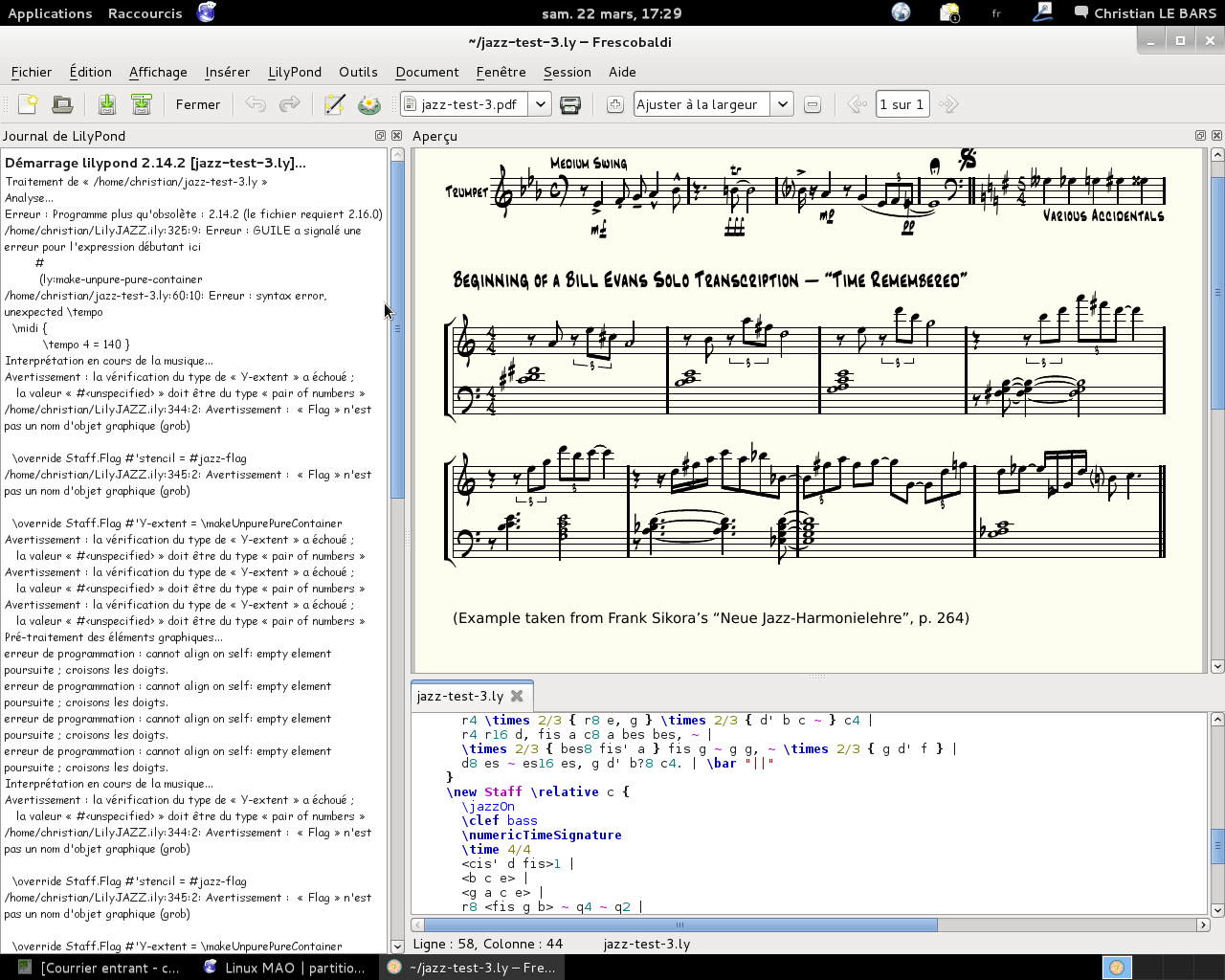Click the Save As icon
Viewport: 1225px width, 980px height.
pos(142,104)
